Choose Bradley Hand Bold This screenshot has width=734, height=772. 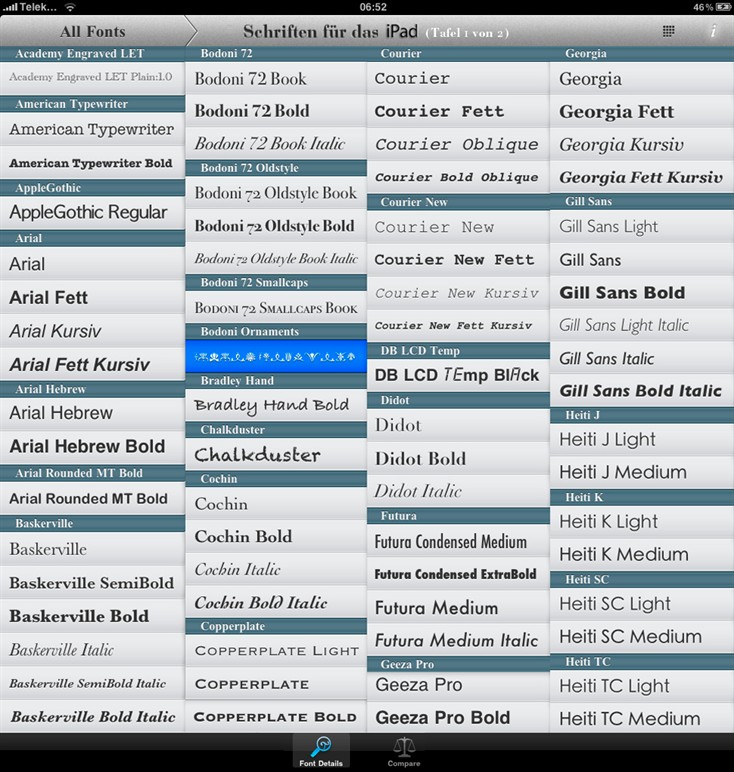[x=276, y=405]
